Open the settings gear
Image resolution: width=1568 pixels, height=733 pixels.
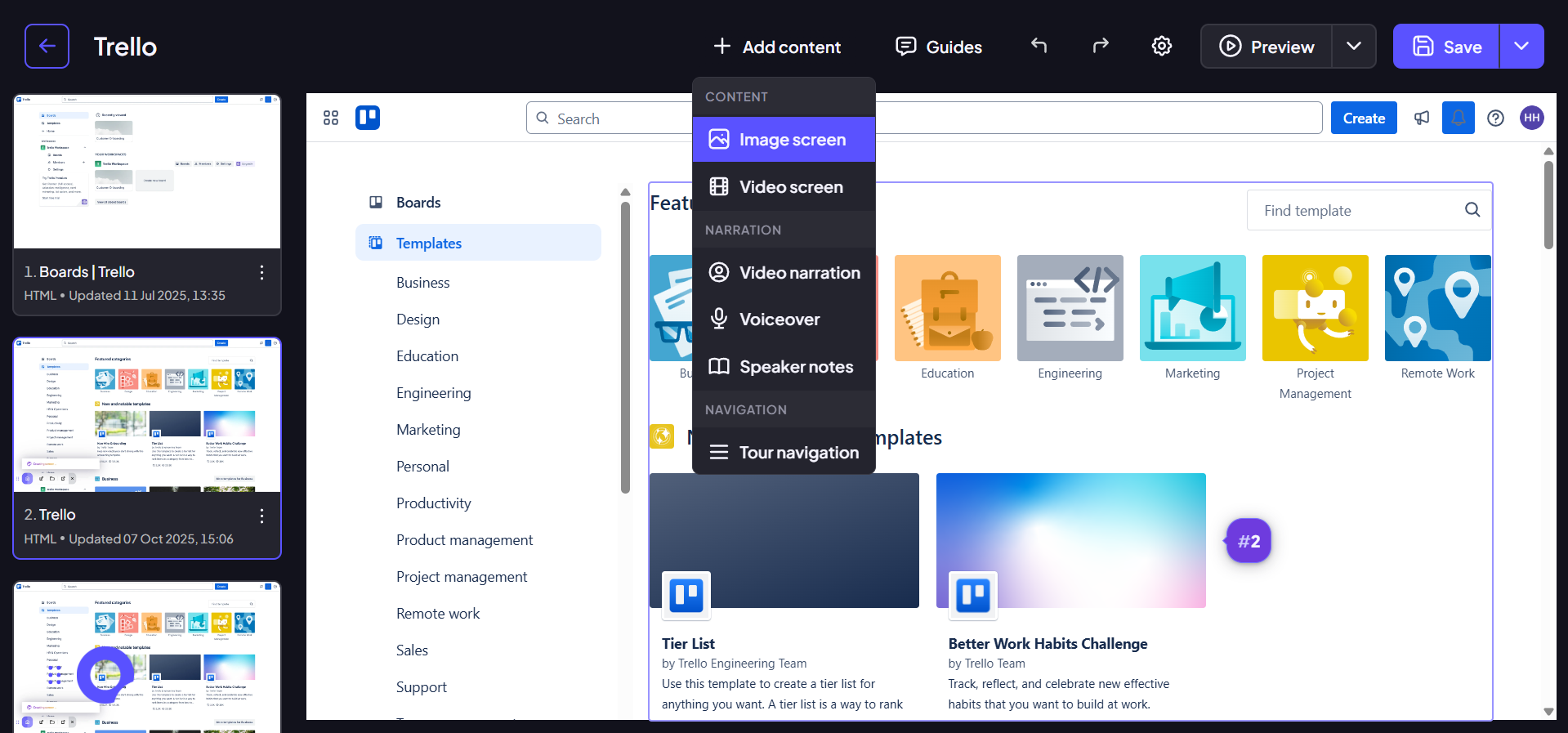[x=1161, y=46]
